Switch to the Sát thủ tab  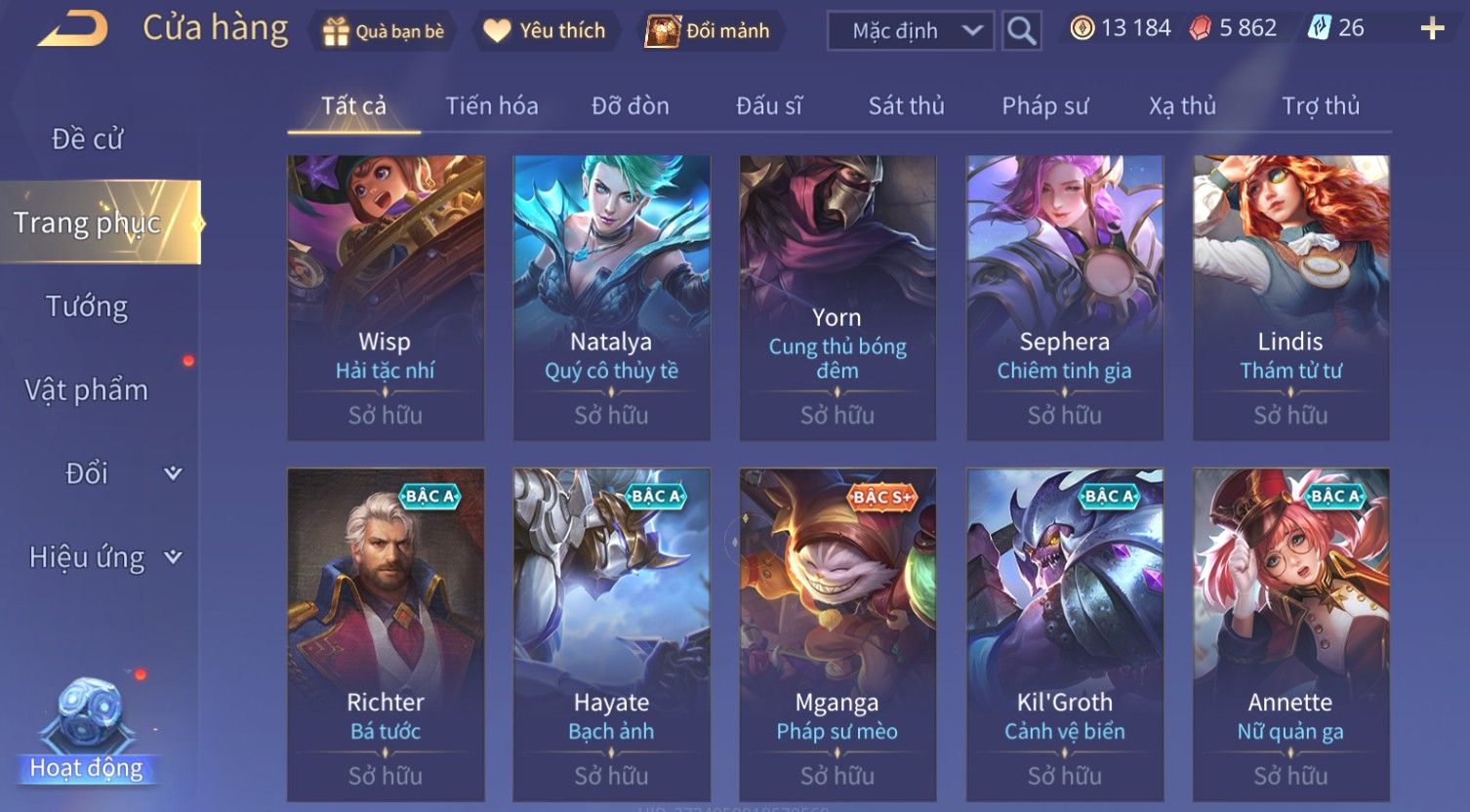coord(906,105)
